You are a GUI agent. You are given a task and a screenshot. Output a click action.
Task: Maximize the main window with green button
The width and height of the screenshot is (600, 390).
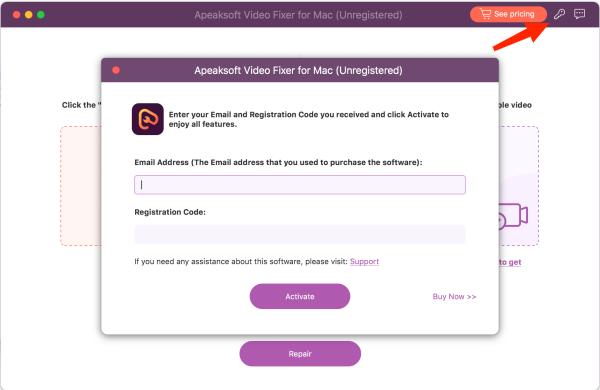pyautogui.click(x=41, y=15)
